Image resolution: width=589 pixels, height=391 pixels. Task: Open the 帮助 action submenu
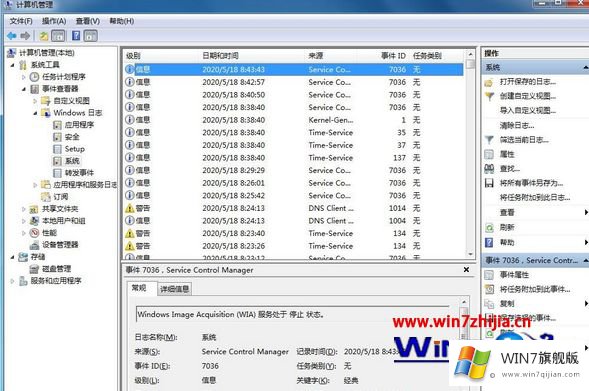pyautogui.click(x=507, y=242)
